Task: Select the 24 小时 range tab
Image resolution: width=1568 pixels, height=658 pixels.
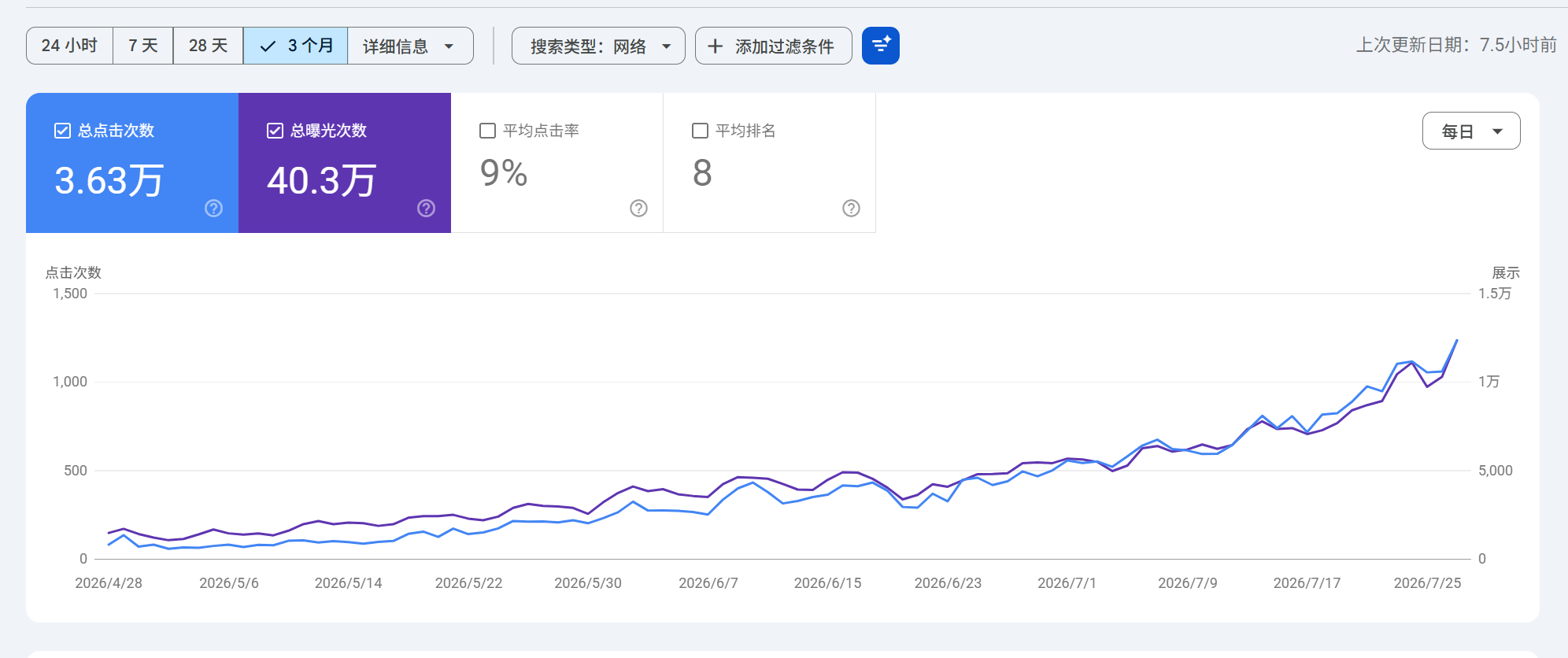Action: coord(69,46)
